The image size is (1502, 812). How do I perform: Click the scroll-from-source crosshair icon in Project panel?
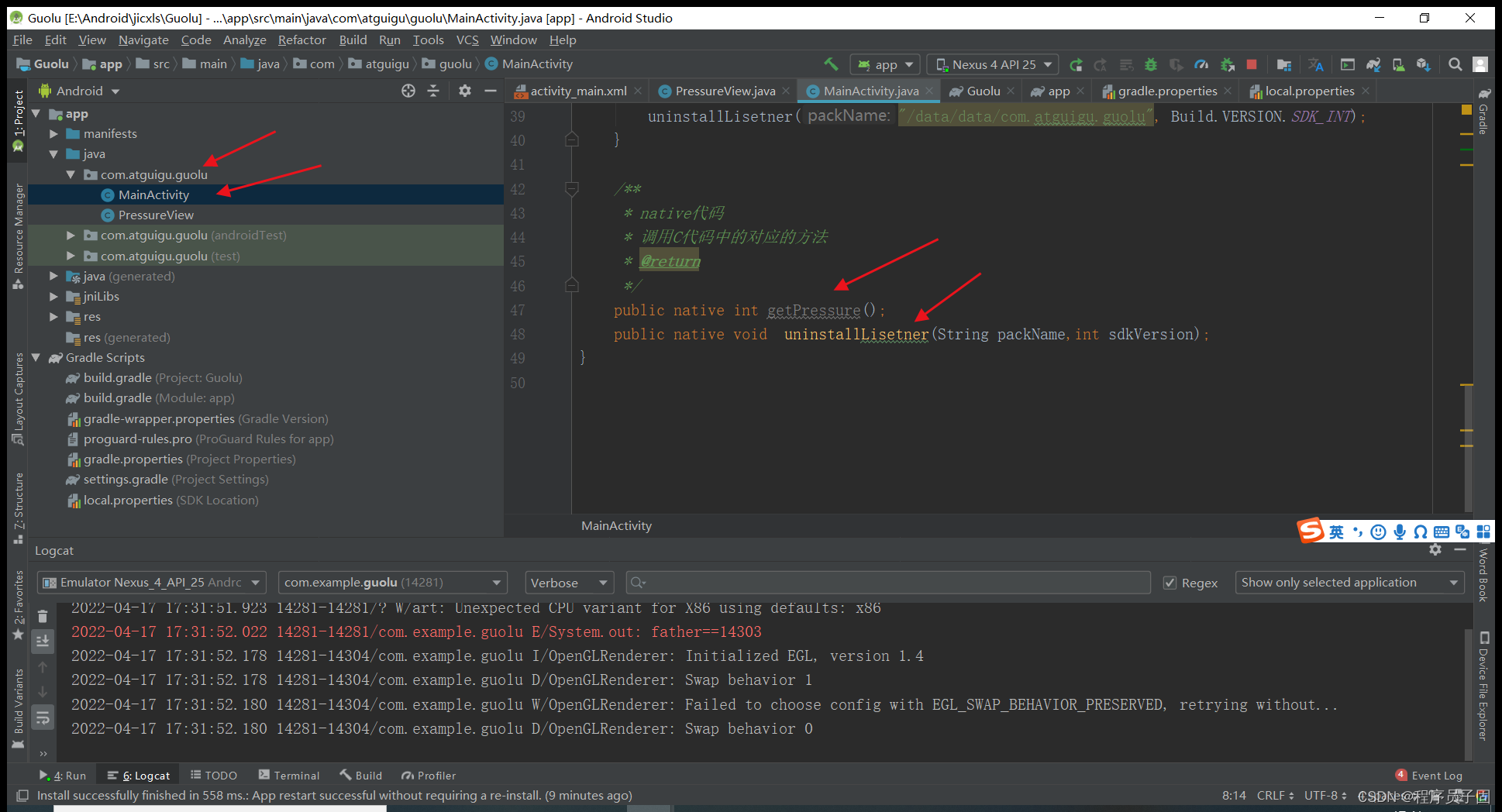click(x=408, y=91)
